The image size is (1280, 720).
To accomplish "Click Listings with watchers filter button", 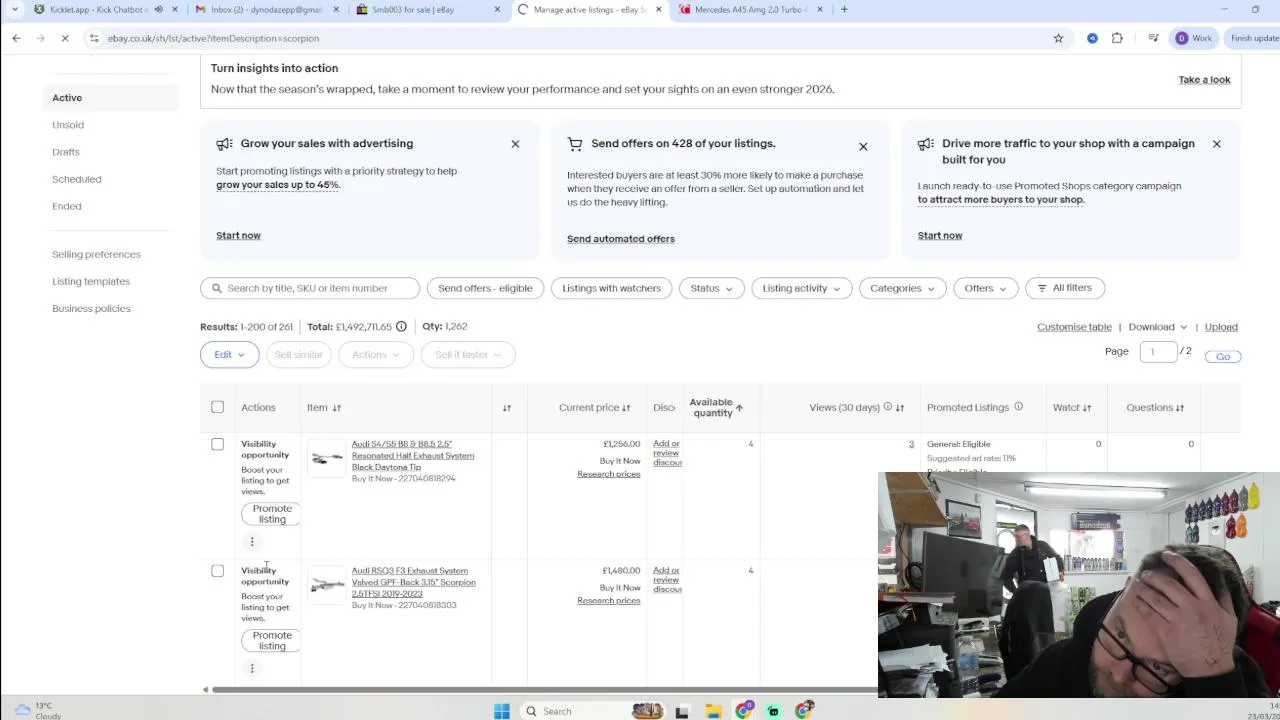I will [611, 288].
